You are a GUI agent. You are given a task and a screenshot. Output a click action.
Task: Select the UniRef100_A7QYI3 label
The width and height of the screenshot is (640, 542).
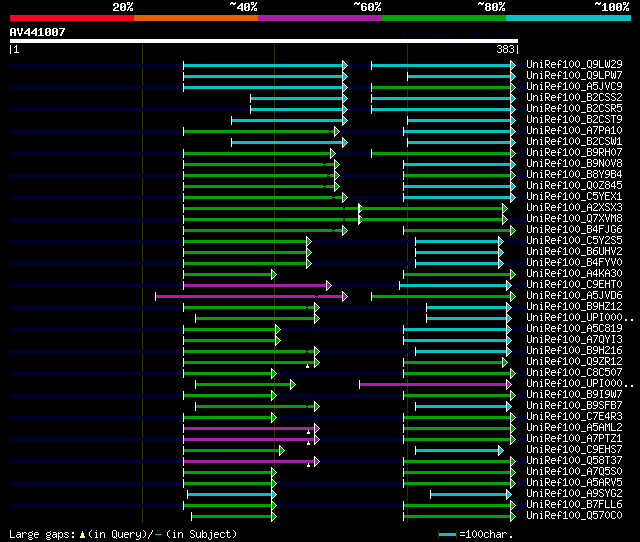click(574, 340)
